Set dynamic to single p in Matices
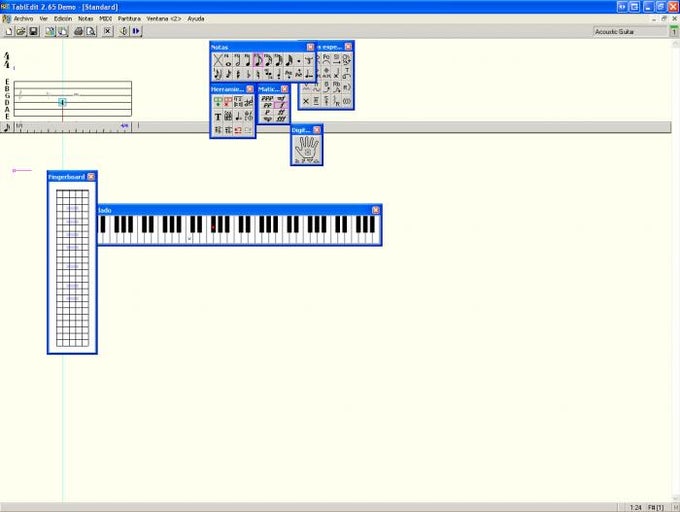 (267, 112)
